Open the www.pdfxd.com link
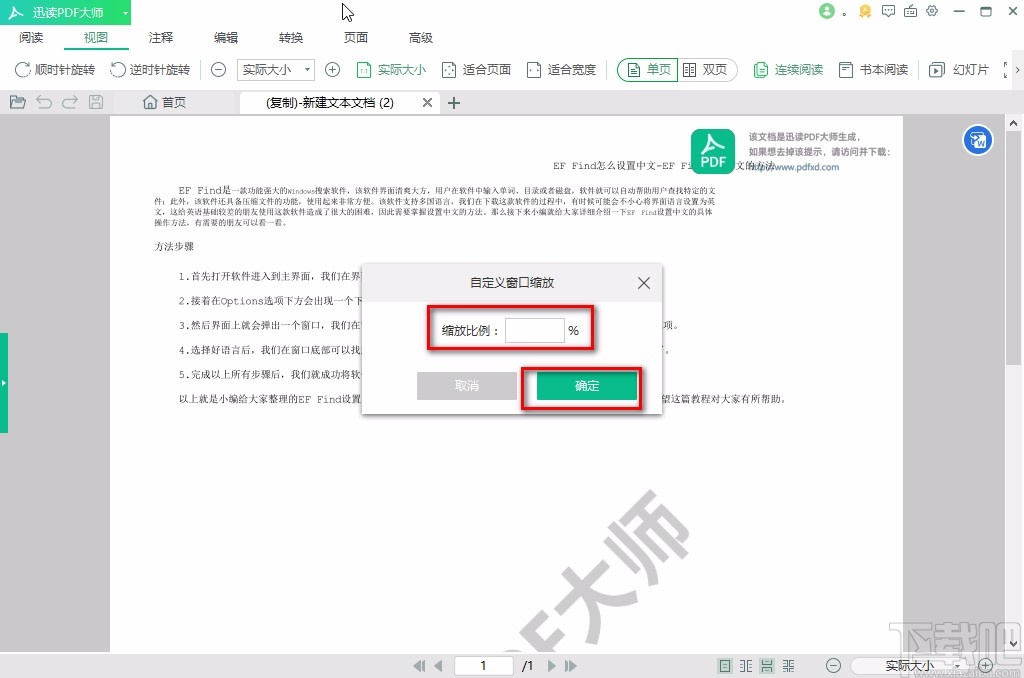Screen dimensions: 1024x678 pyautogui.click(x=795, y=167)
